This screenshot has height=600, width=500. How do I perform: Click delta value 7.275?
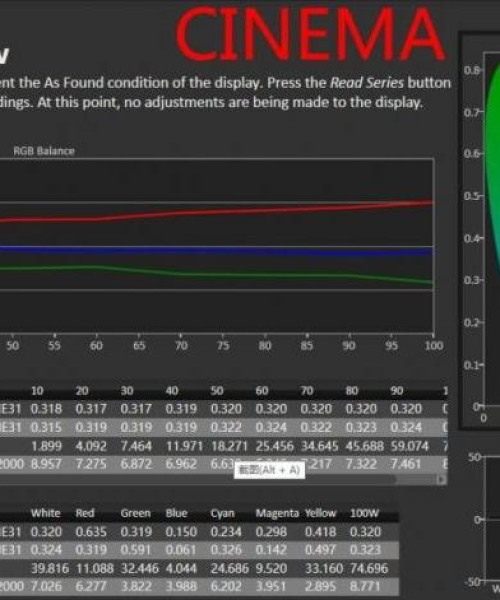pos(91,464)
